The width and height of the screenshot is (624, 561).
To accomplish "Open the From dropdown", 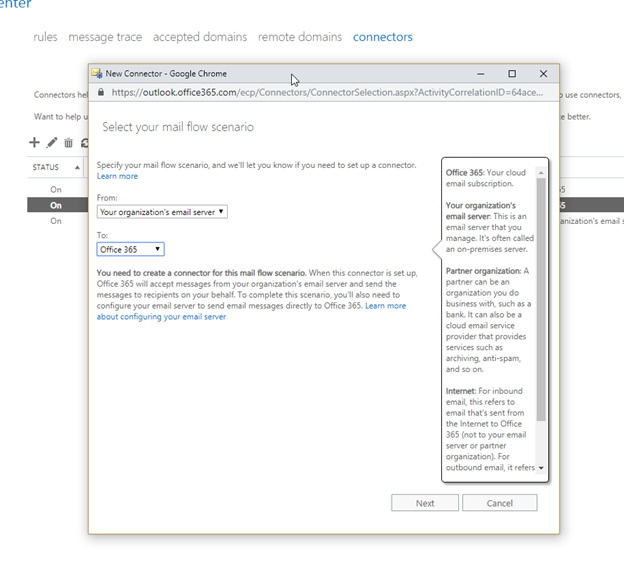I will (162, 212).
